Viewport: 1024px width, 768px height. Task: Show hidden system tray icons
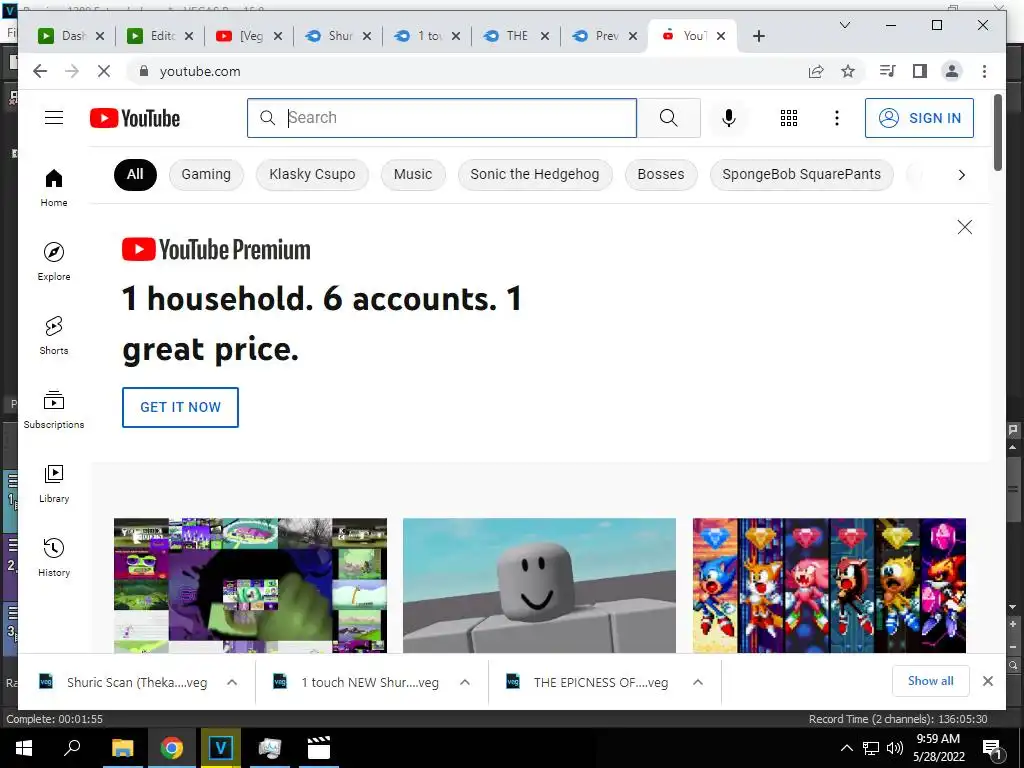pyautogui.click(x=846, y=748)
